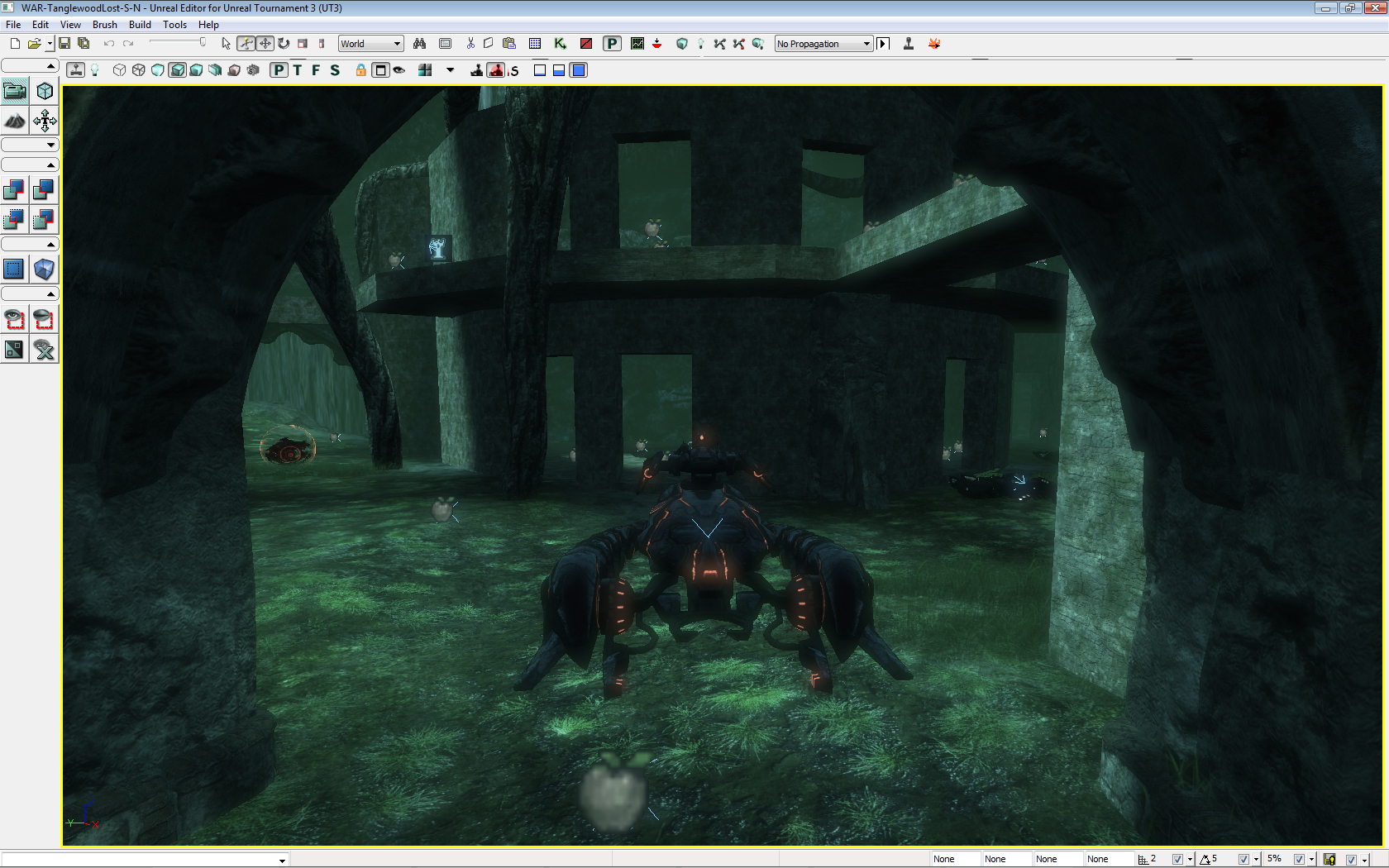Toggle Realtime viewport joystick button
This screenshot has height=868, width=1389.
(75, 70)
